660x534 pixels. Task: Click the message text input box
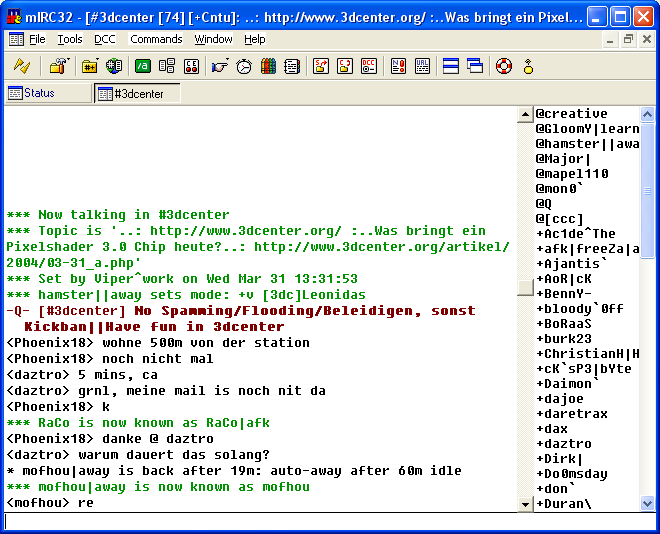tap(330, 521)
